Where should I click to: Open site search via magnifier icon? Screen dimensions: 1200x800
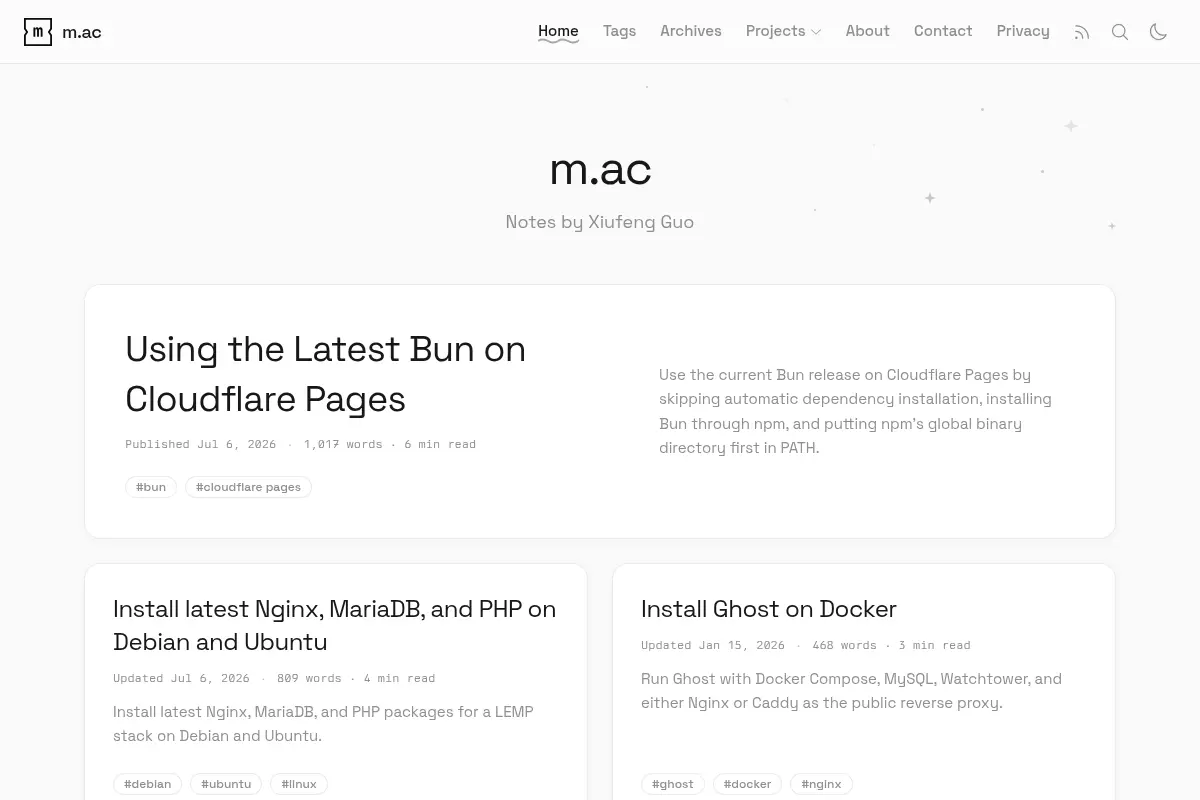(1120, 32)
